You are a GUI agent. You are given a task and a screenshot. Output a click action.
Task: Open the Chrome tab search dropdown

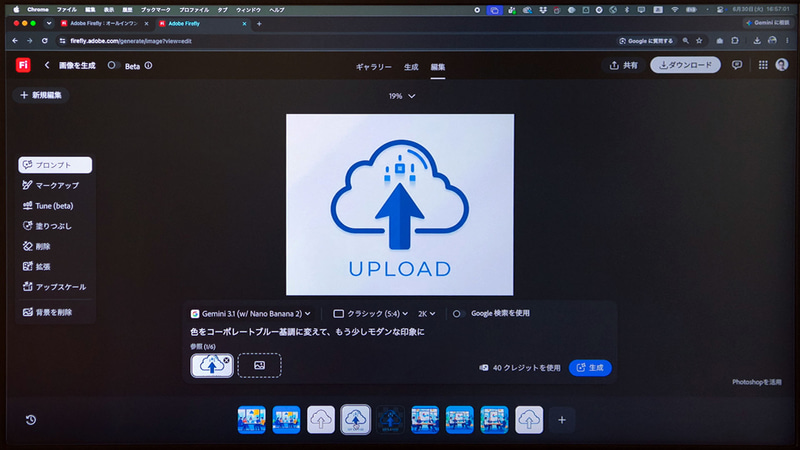coord(48,23)
